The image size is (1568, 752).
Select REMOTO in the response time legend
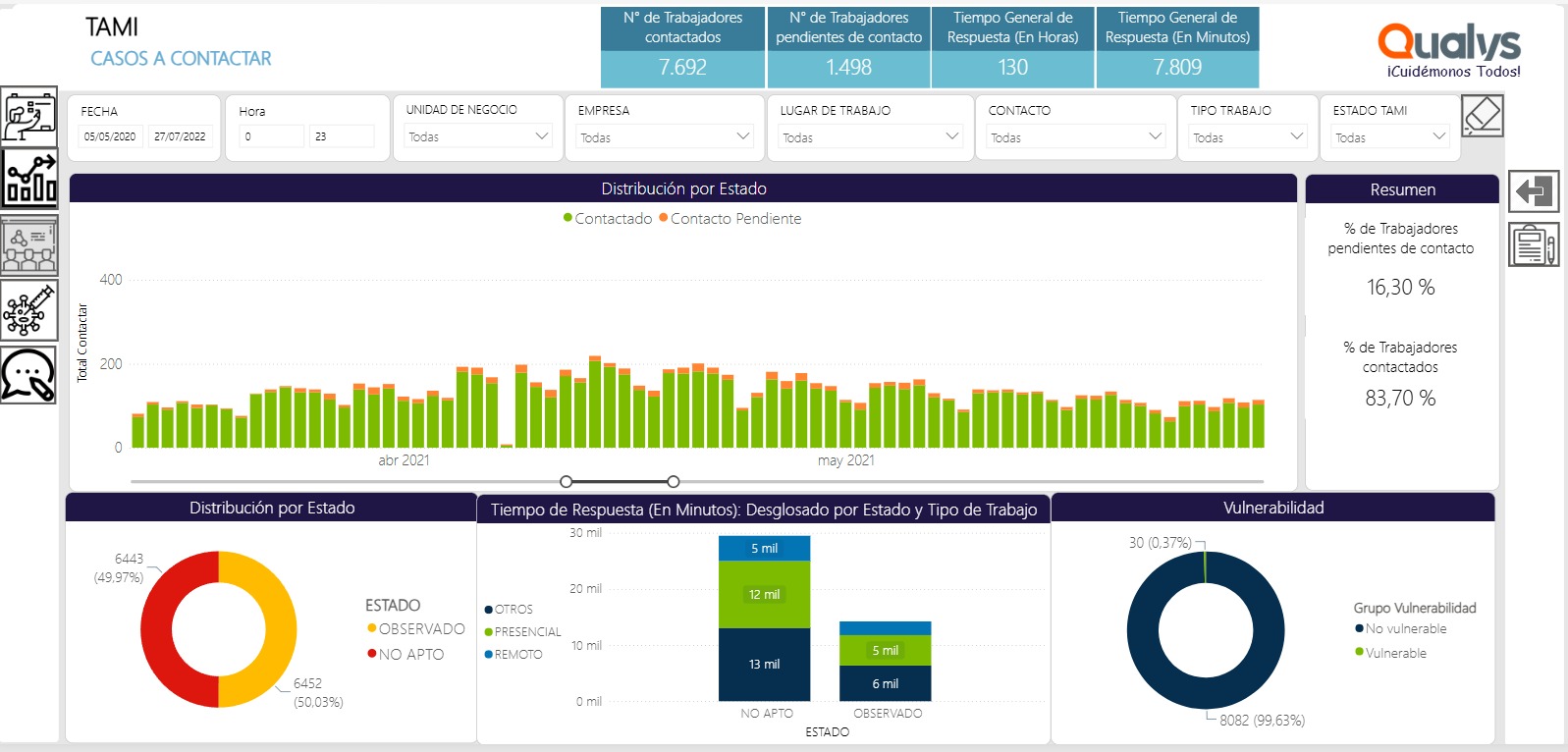(514, 655)
